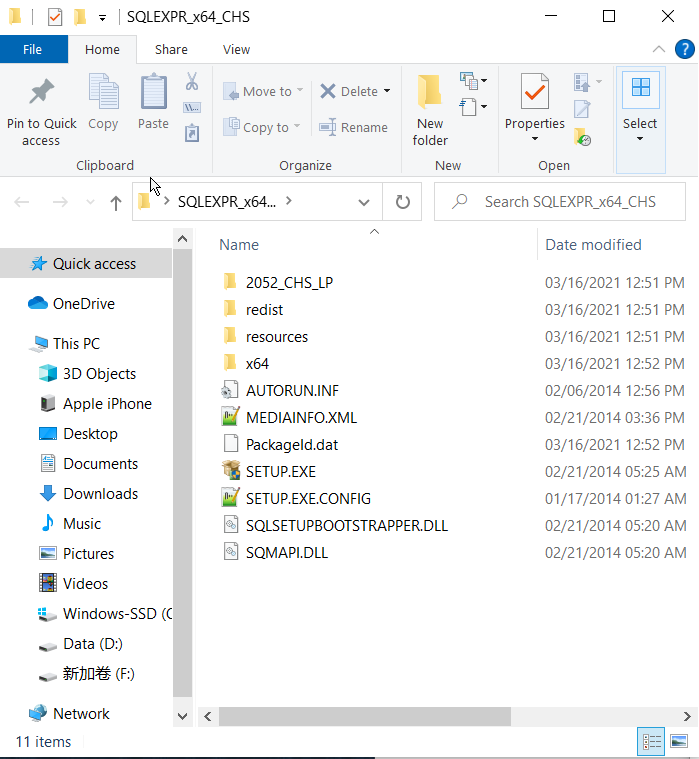This screenshot has width=699, height=759.
Task: Click scroll right arrow of file list
Action: [x=686, y=716]
